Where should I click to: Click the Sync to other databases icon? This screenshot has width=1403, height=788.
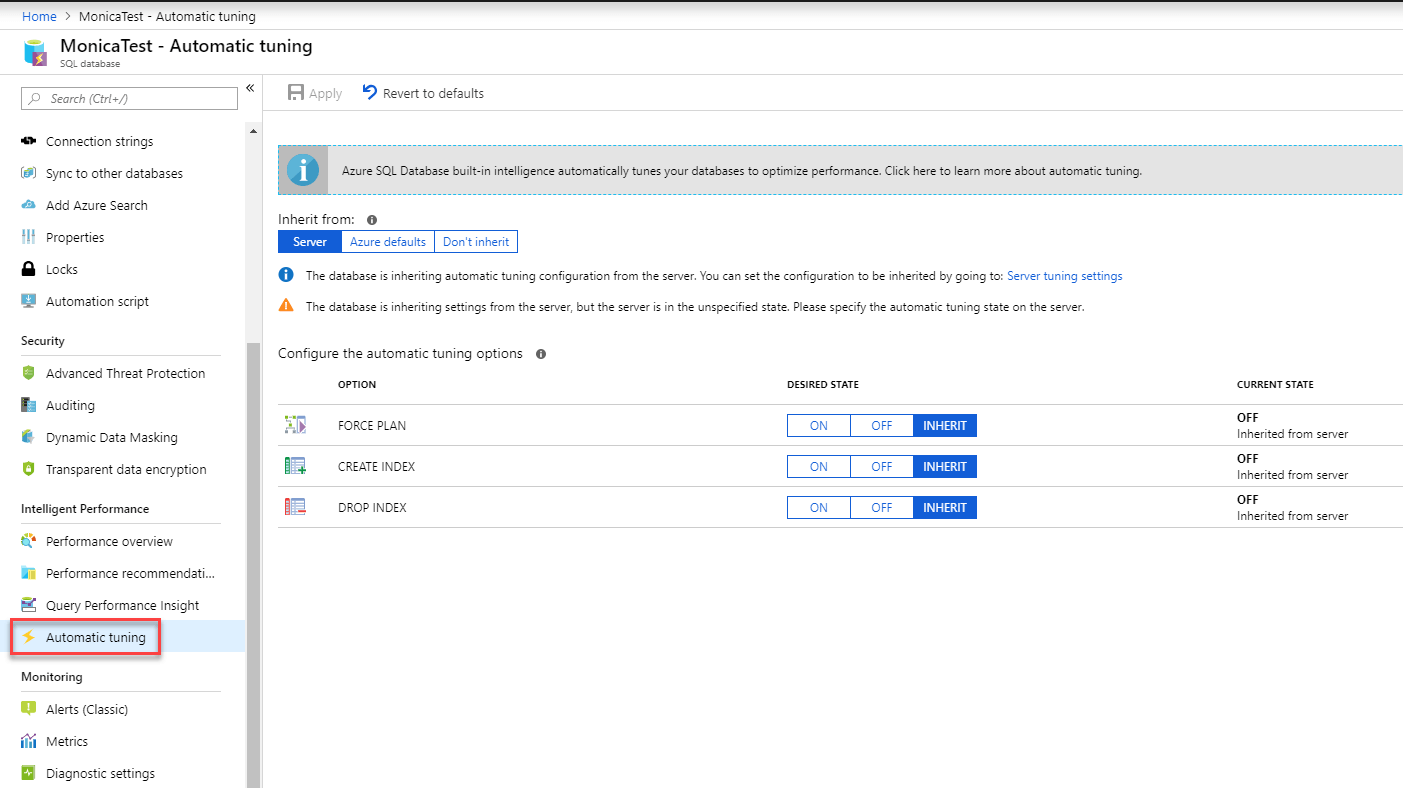click(x=29, y=173)
